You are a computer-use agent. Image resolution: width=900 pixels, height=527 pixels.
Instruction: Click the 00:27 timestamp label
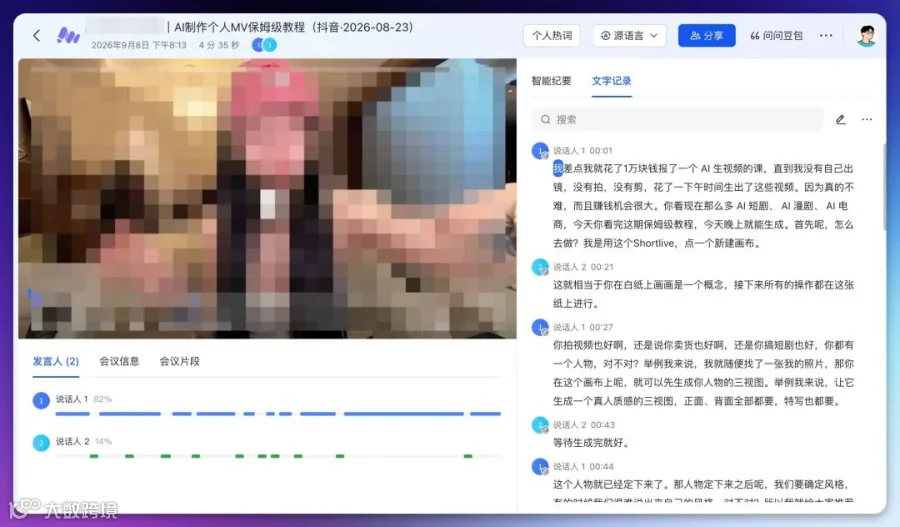(601, 328)
